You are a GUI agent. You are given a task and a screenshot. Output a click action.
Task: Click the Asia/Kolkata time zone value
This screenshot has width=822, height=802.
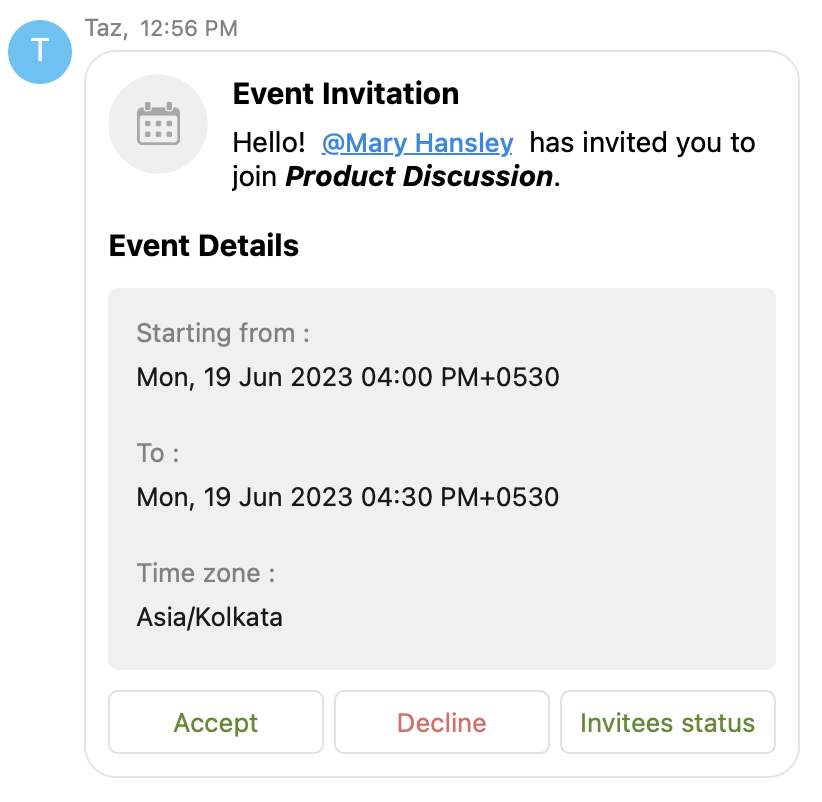(209, 617)
